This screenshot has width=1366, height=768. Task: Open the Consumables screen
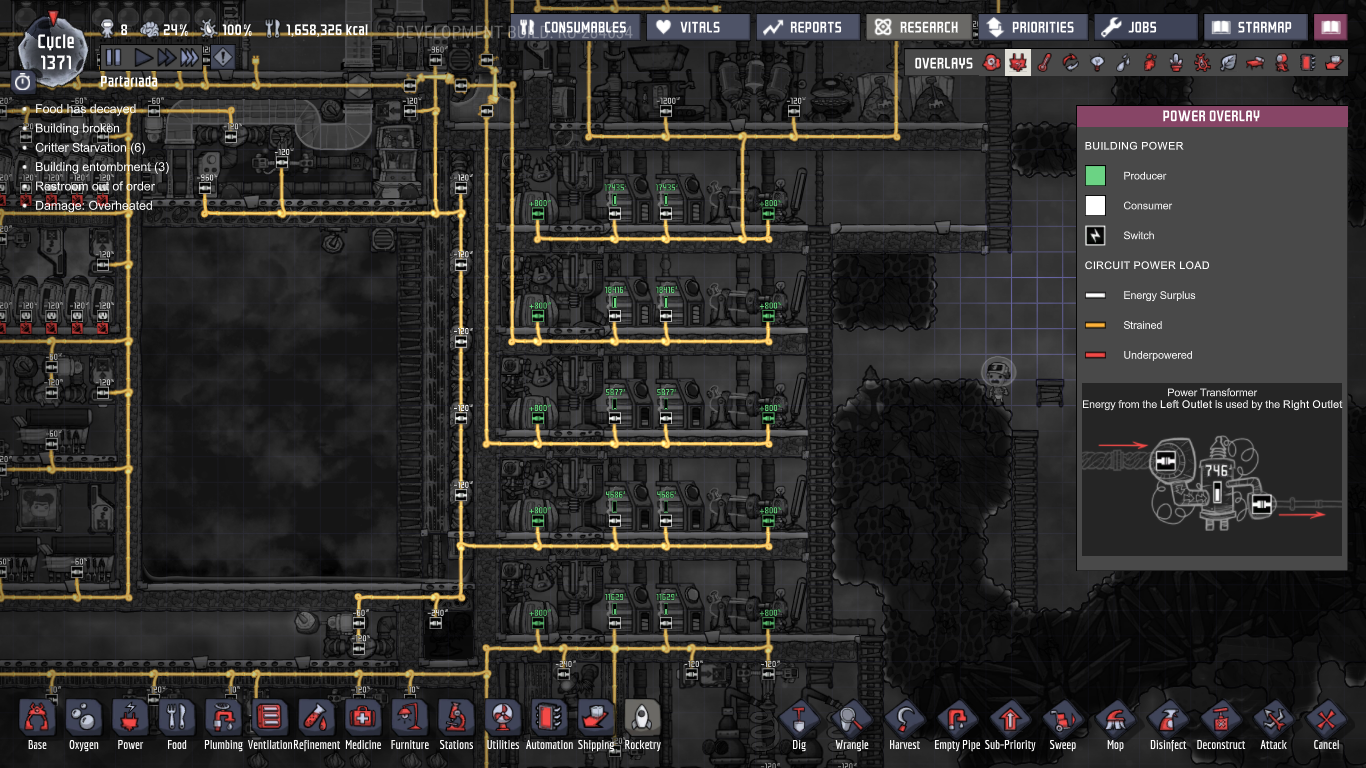point(575,27)
